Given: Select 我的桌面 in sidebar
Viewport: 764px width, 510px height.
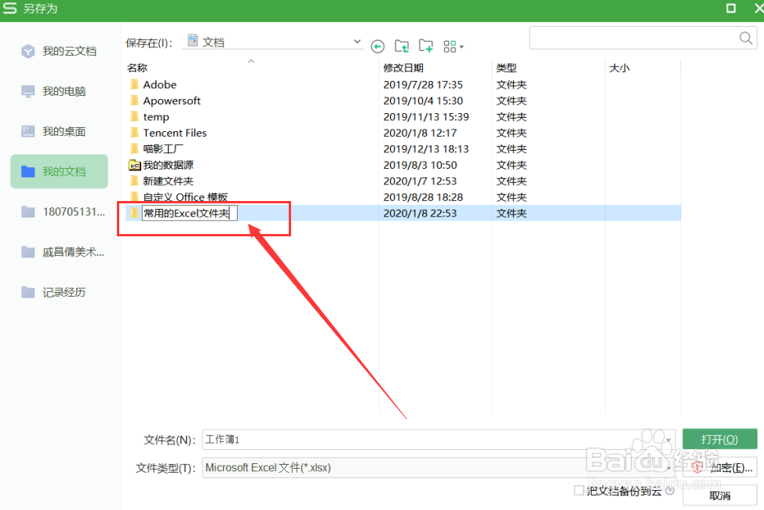Looking at the screenshot, I should [x=54, y=131].
